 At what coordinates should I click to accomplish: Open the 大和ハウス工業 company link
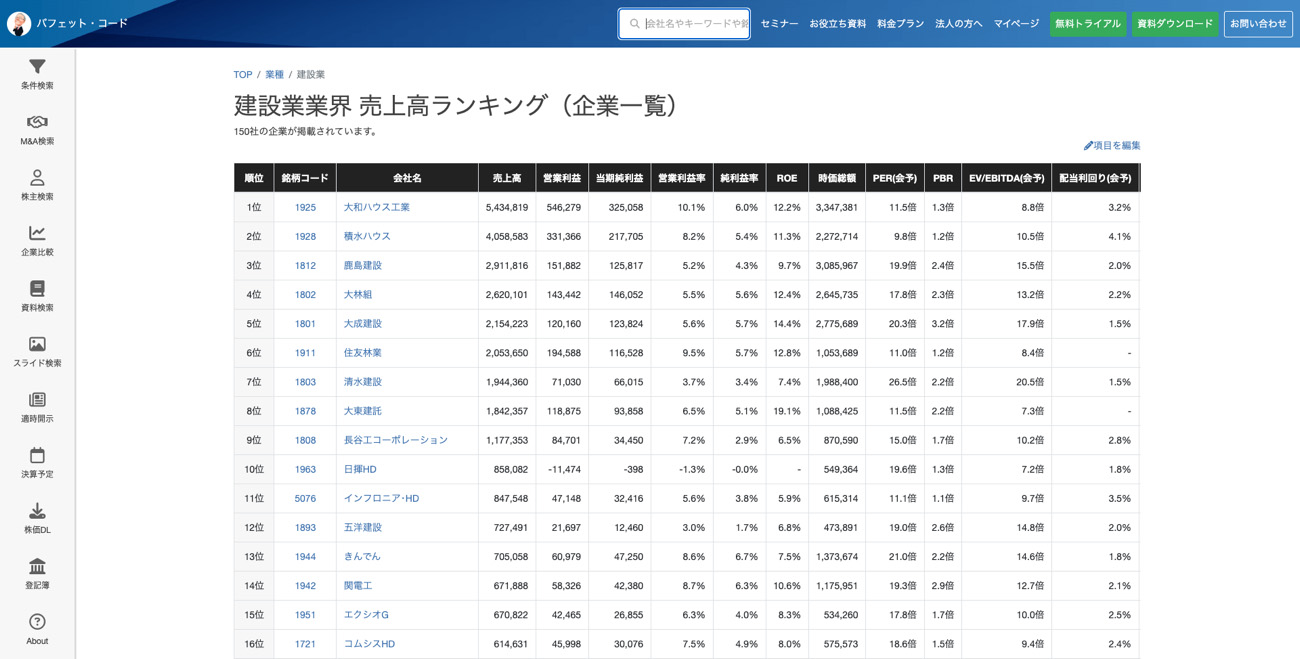(377, 207)
